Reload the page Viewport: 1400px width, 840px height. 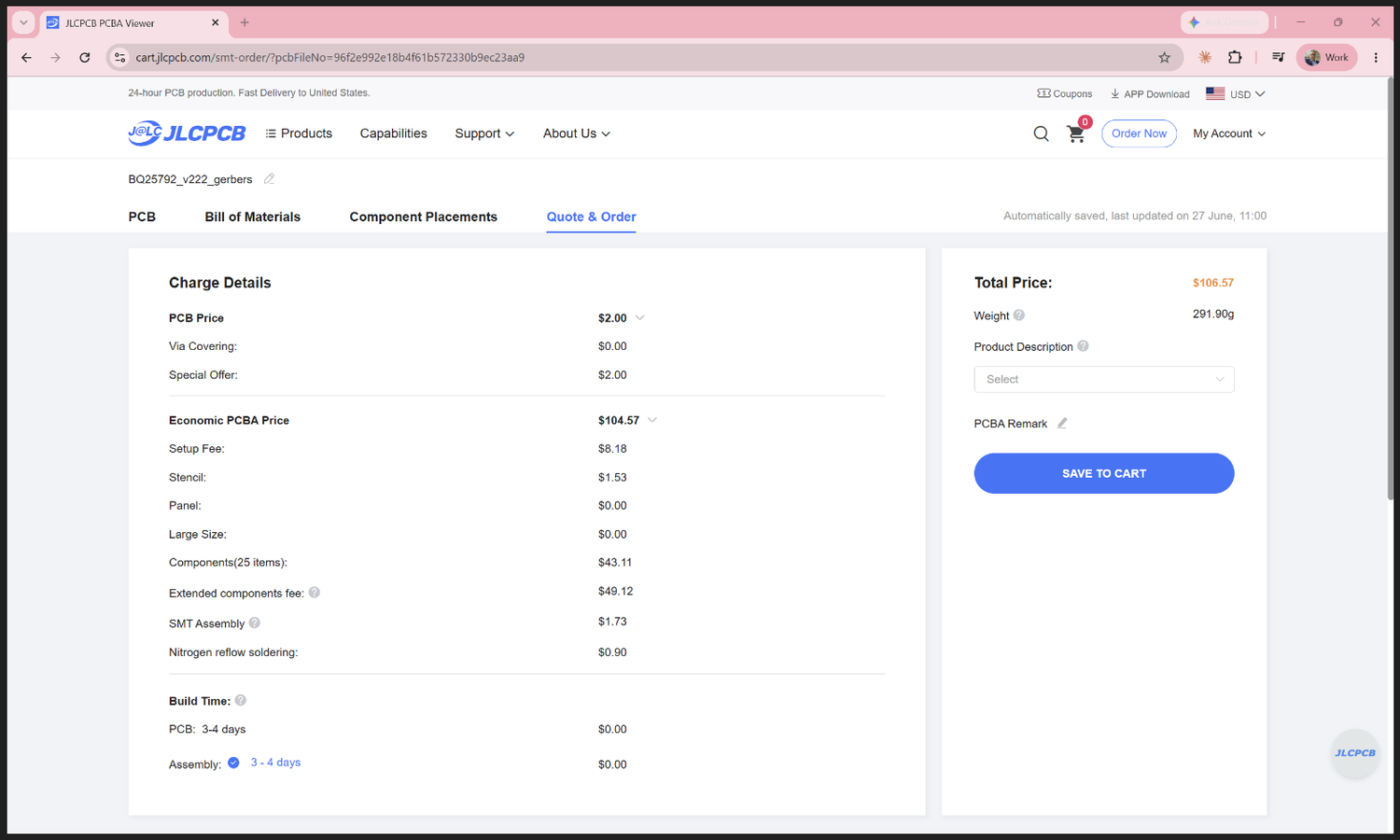[x=85, y=57]
